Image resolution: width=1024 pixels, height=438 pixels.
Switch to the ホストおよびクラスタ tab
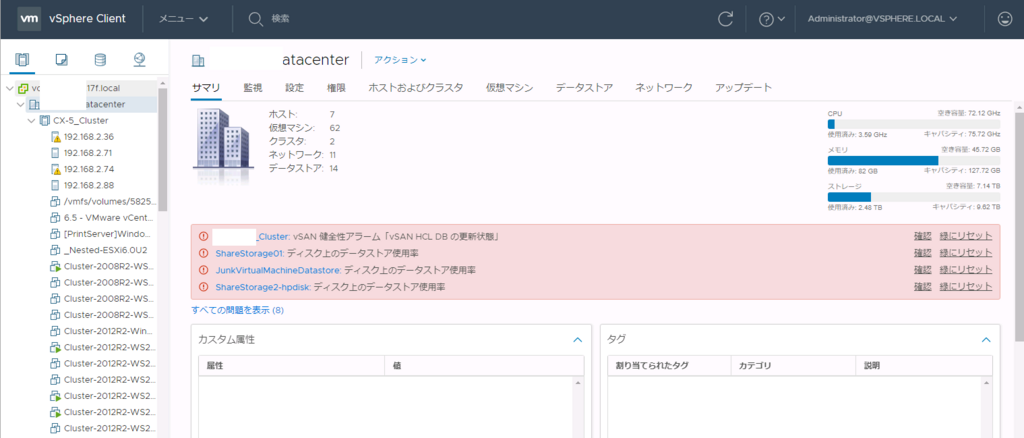coord(416,87)
